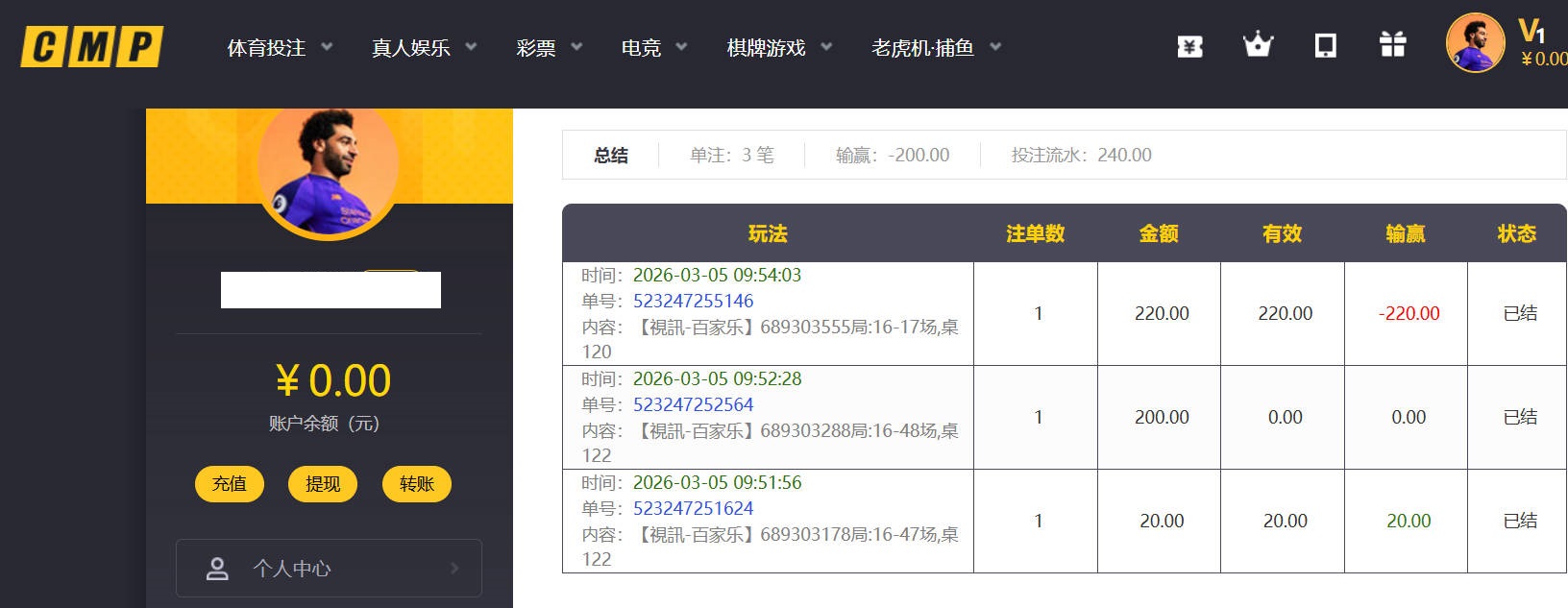Click the 充值 recharge button
Screen dimensions: 1568x608
pos(230,484)
